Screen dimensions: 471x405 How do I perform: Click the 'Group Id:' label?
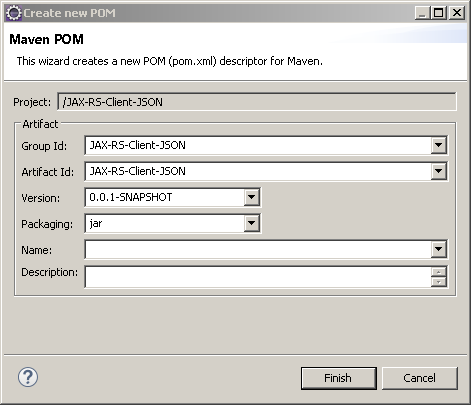44,146
